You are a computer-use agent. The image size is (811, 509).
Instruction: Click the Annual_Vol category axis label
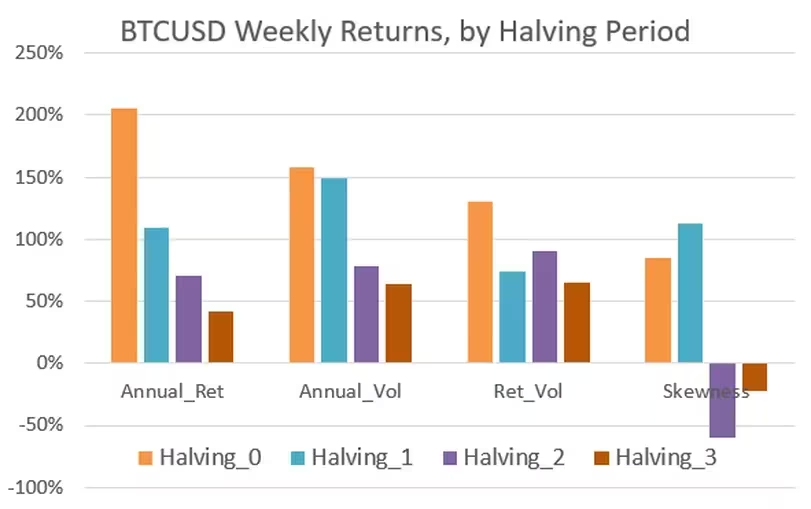(349, 391)
